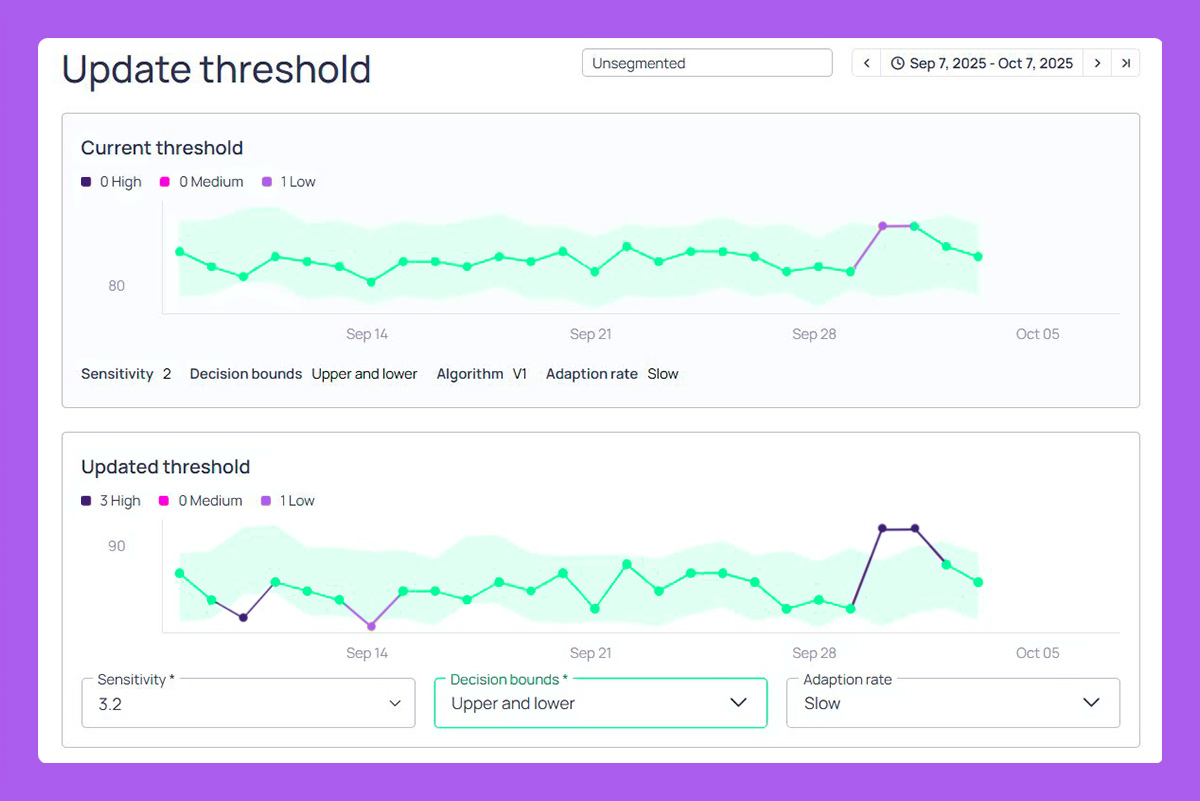Open the Adaption rate dropdown
1200x801 pixels.
tap(952, 703)
